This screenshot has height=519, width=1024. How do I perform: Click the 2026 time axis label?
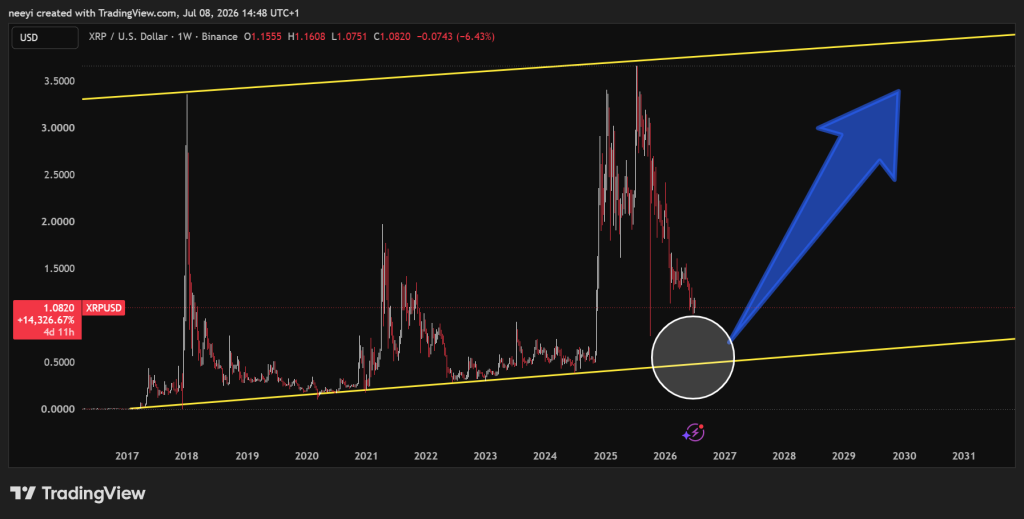665,456
